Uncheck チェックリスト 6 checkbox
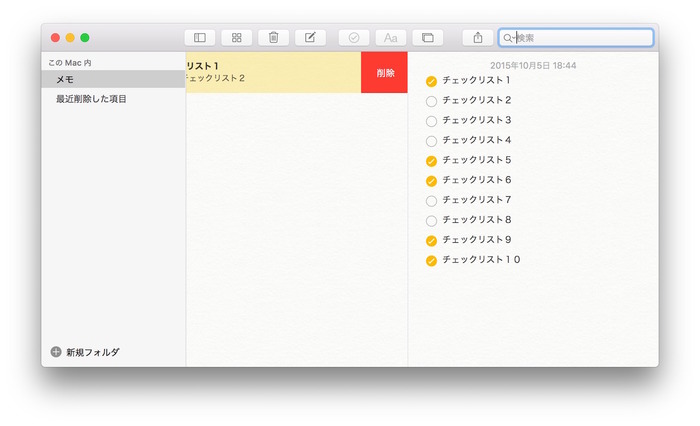Image resolution: width=700 pixels, height=426 pixels. click(x=431, y=181)
